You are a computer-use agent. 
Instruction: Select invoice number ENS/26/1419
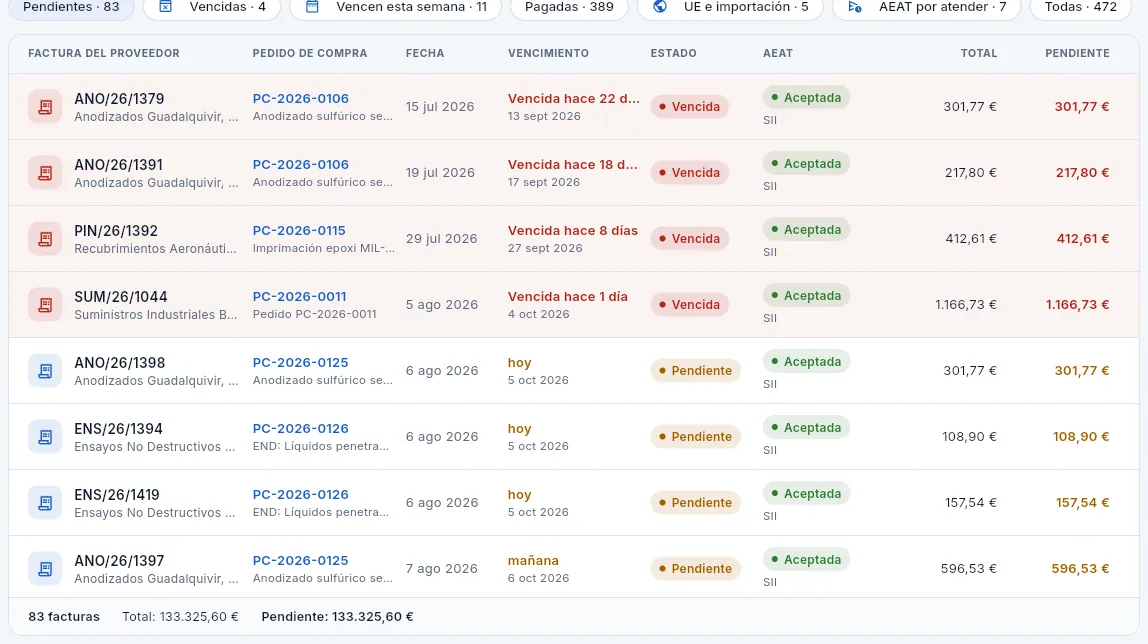tap(117, 495)
